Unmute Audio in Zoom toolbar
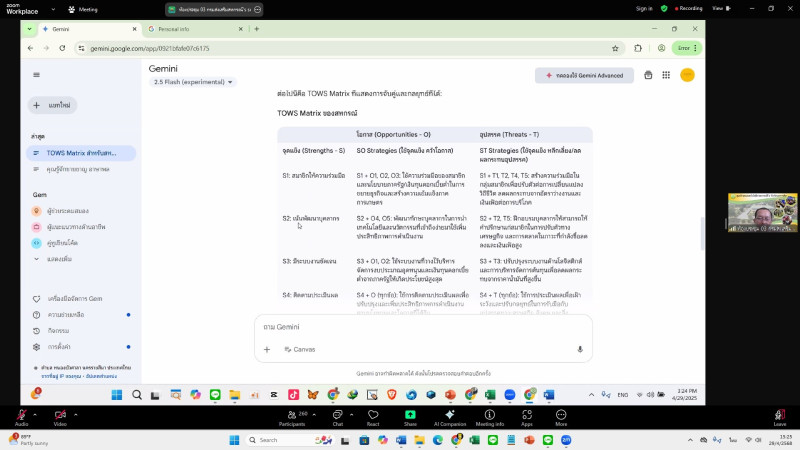800x450 pixels. tap(21, 417)
